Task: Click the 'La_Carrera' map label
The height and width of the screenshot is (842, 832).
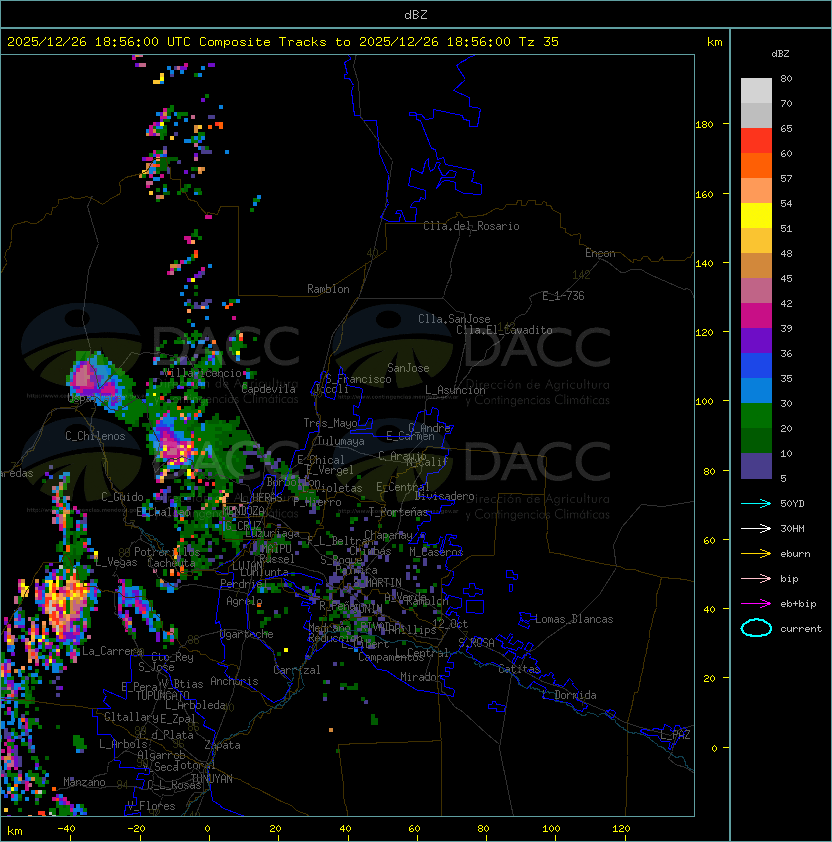Action: (x=112, y=651)
